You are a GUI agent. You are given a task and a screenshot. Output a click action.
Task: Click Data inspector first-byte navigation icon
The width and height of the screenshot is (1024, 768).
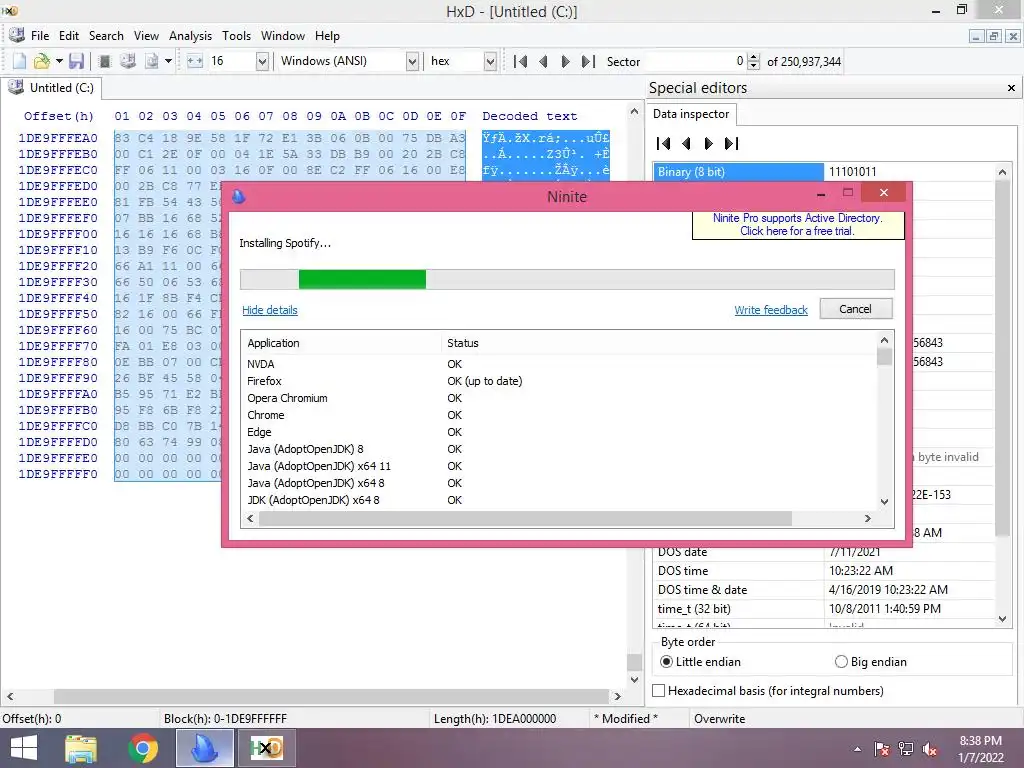[x=664, y=143]
